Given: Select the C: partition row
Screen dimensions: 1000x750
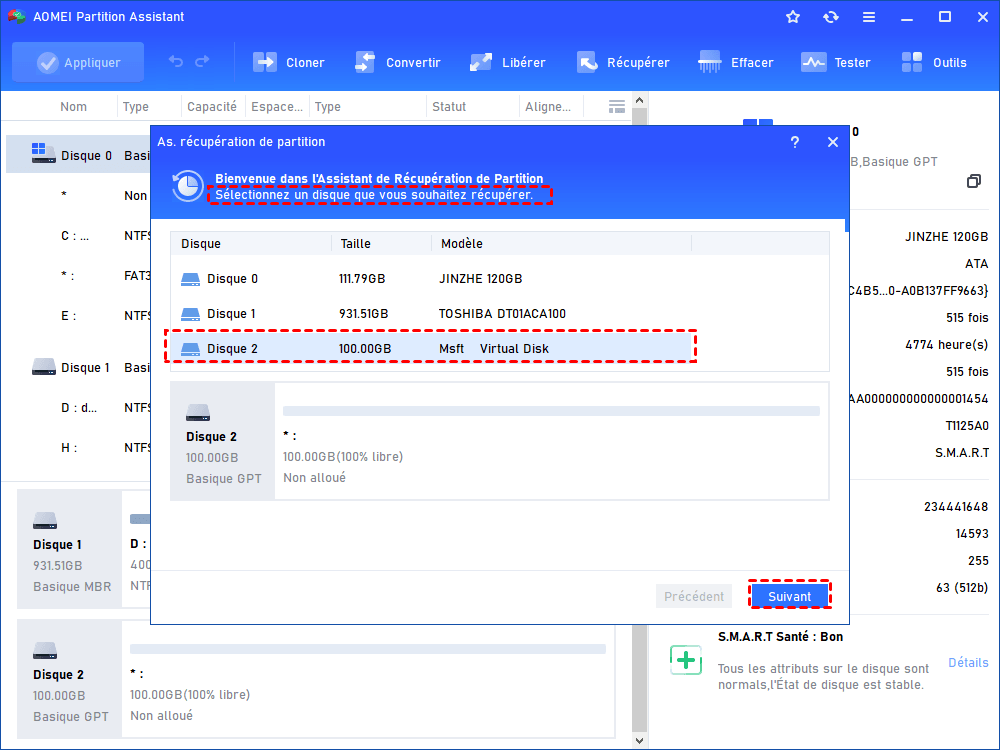Looking at the screenshot, I should (78, 236).
